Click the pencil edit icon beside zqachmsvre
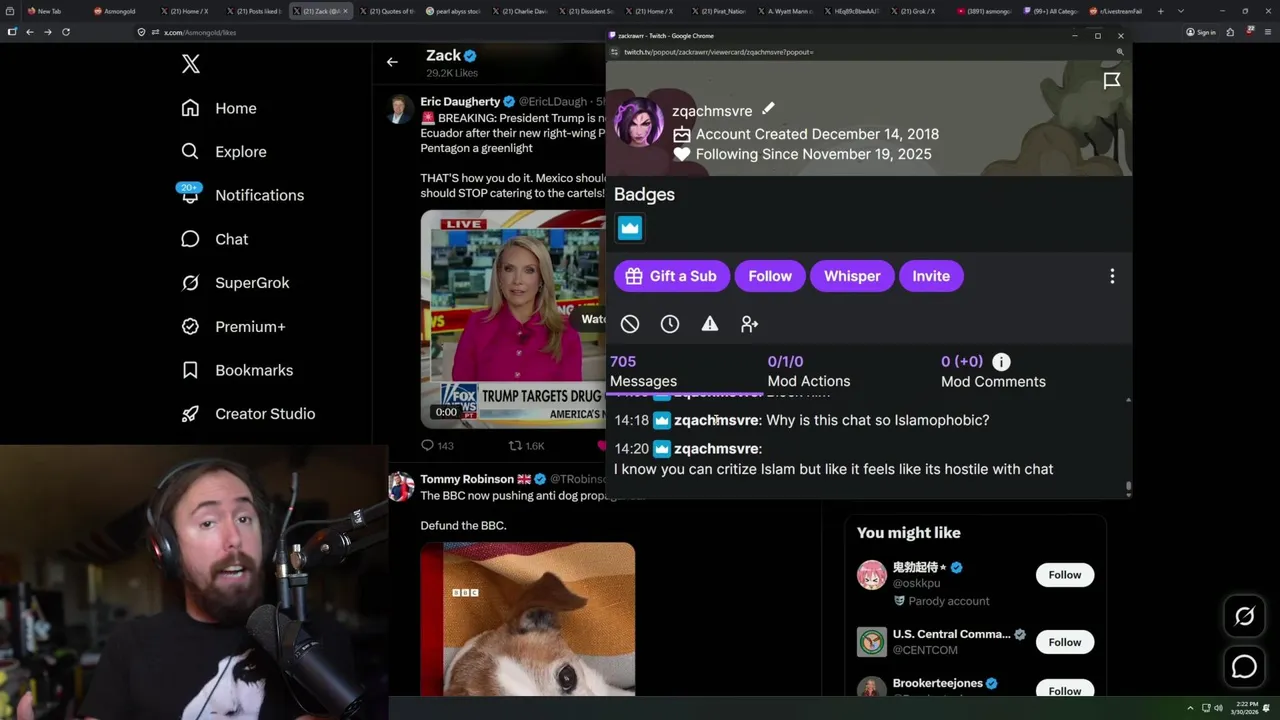Viewport: 1280px width, 720px height. coord(768,109)
